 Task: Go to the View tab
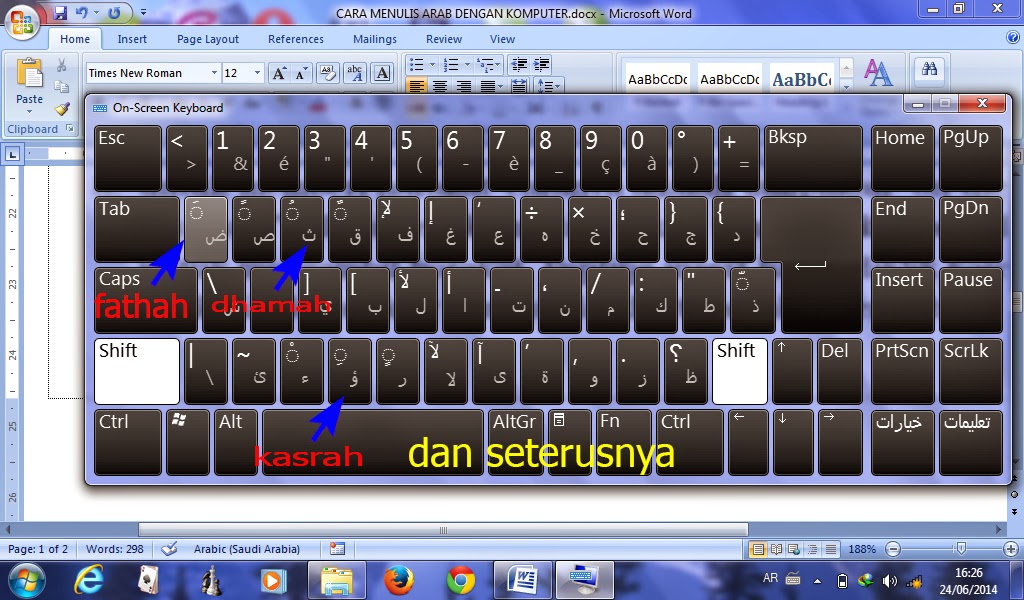pos(502,39)
